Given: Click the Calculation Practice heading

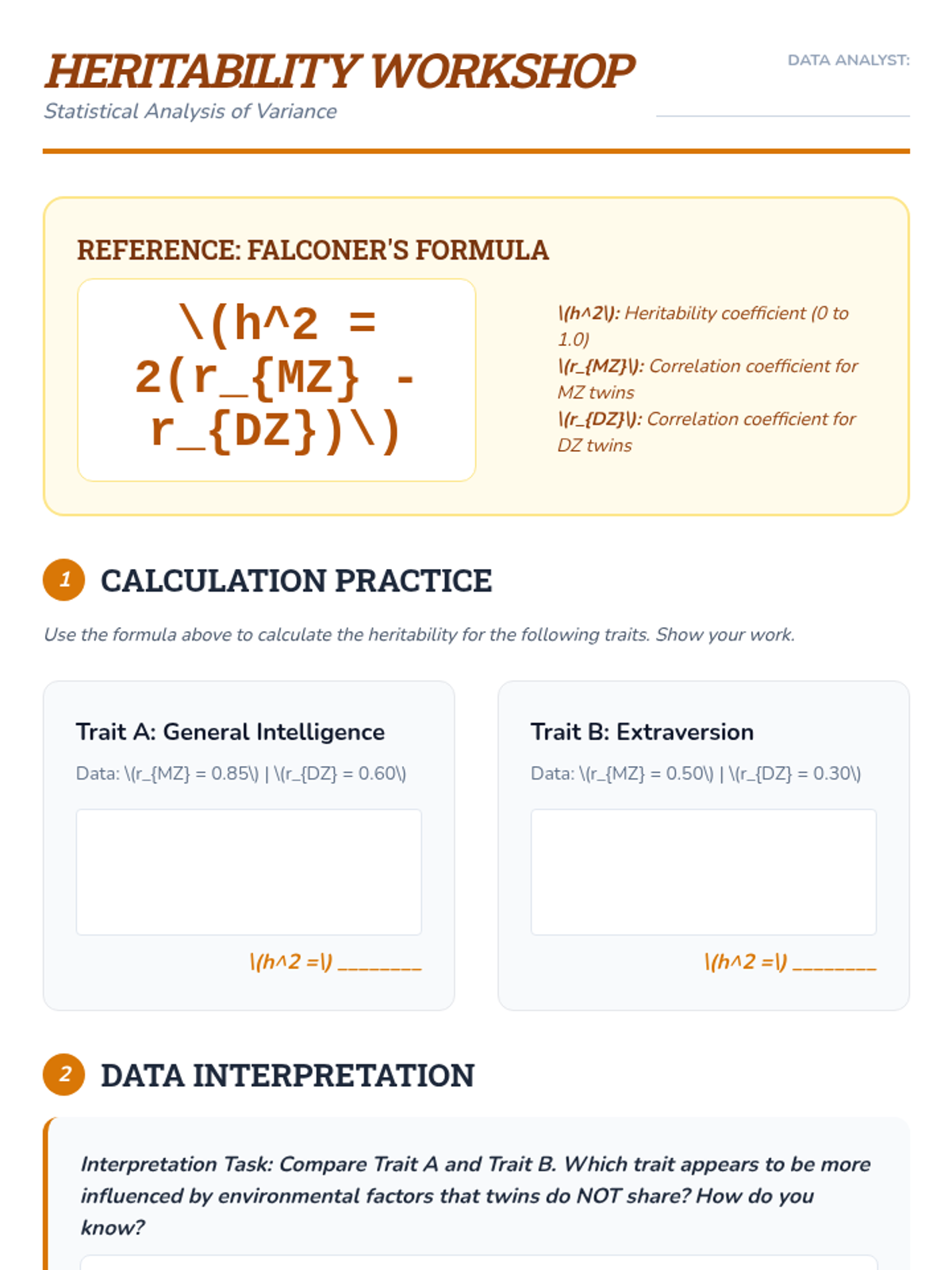Looking at the screenshot, I should click(x=296, y=580).
